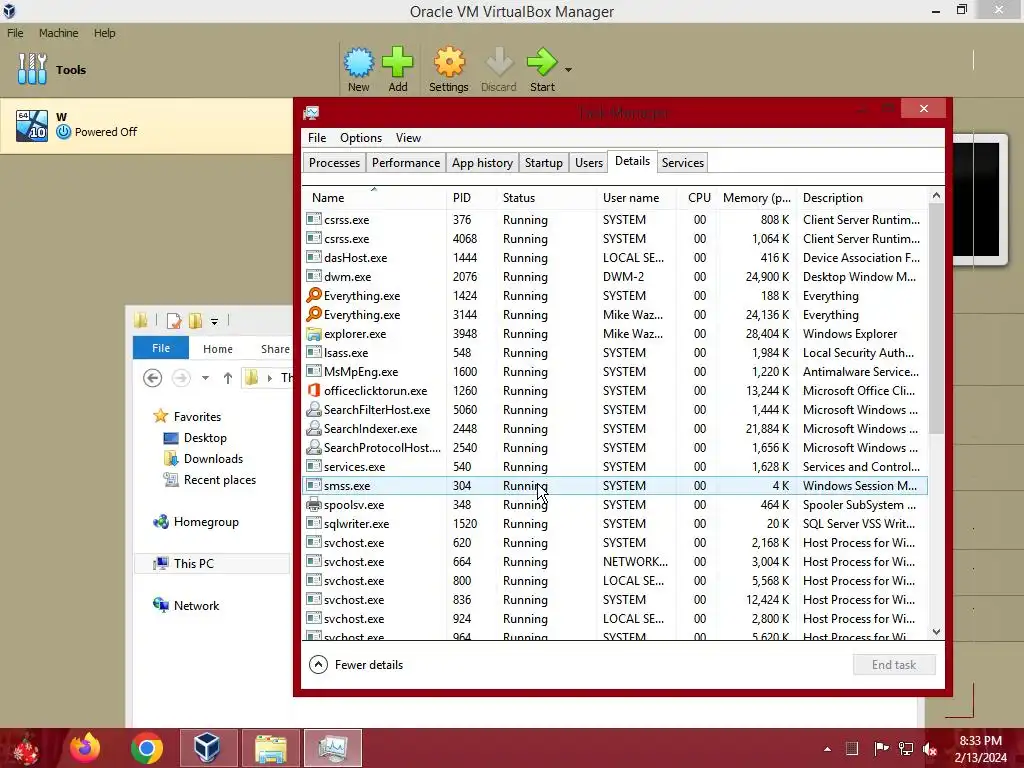Open VirtualBox File menu
This screenshot has width=1024, height=768.
pyautogui.click(x=15, y=33)
